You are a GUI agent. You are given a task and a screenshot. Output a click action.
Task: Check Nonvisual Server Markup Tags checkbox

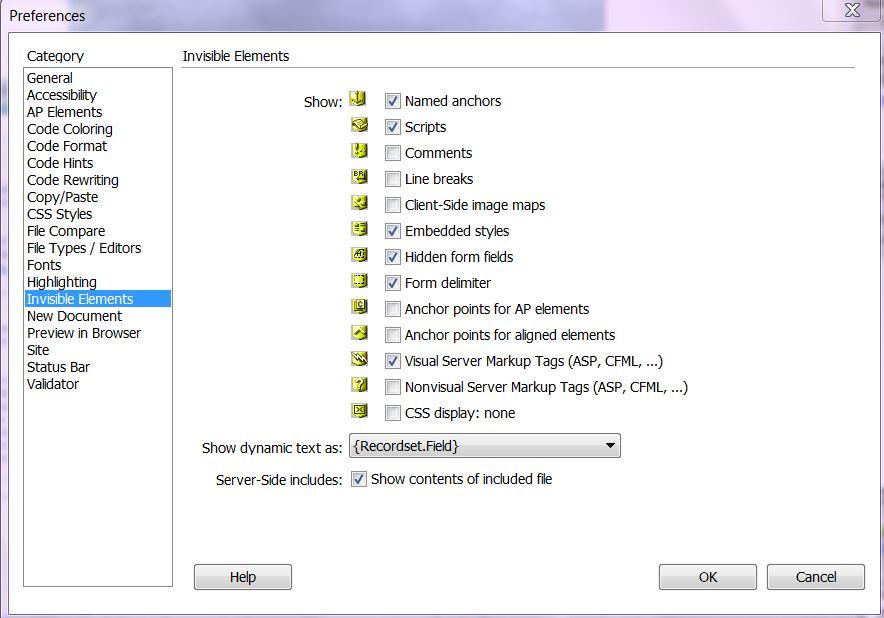tap(392, 387)
